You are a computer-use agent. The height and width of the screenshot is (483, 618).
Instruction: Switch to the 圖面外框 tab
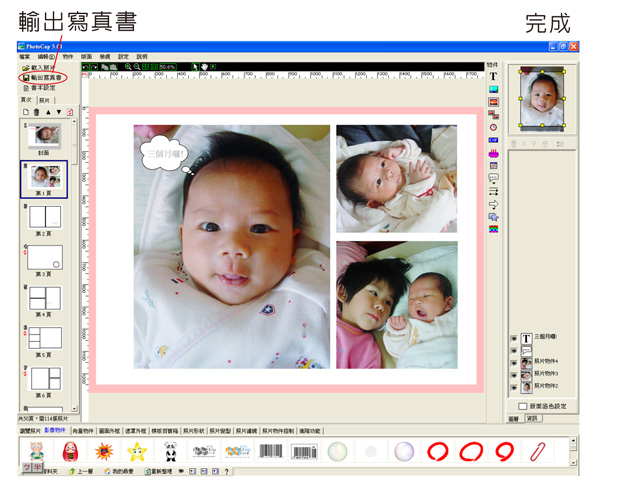(x=109, y=431)
